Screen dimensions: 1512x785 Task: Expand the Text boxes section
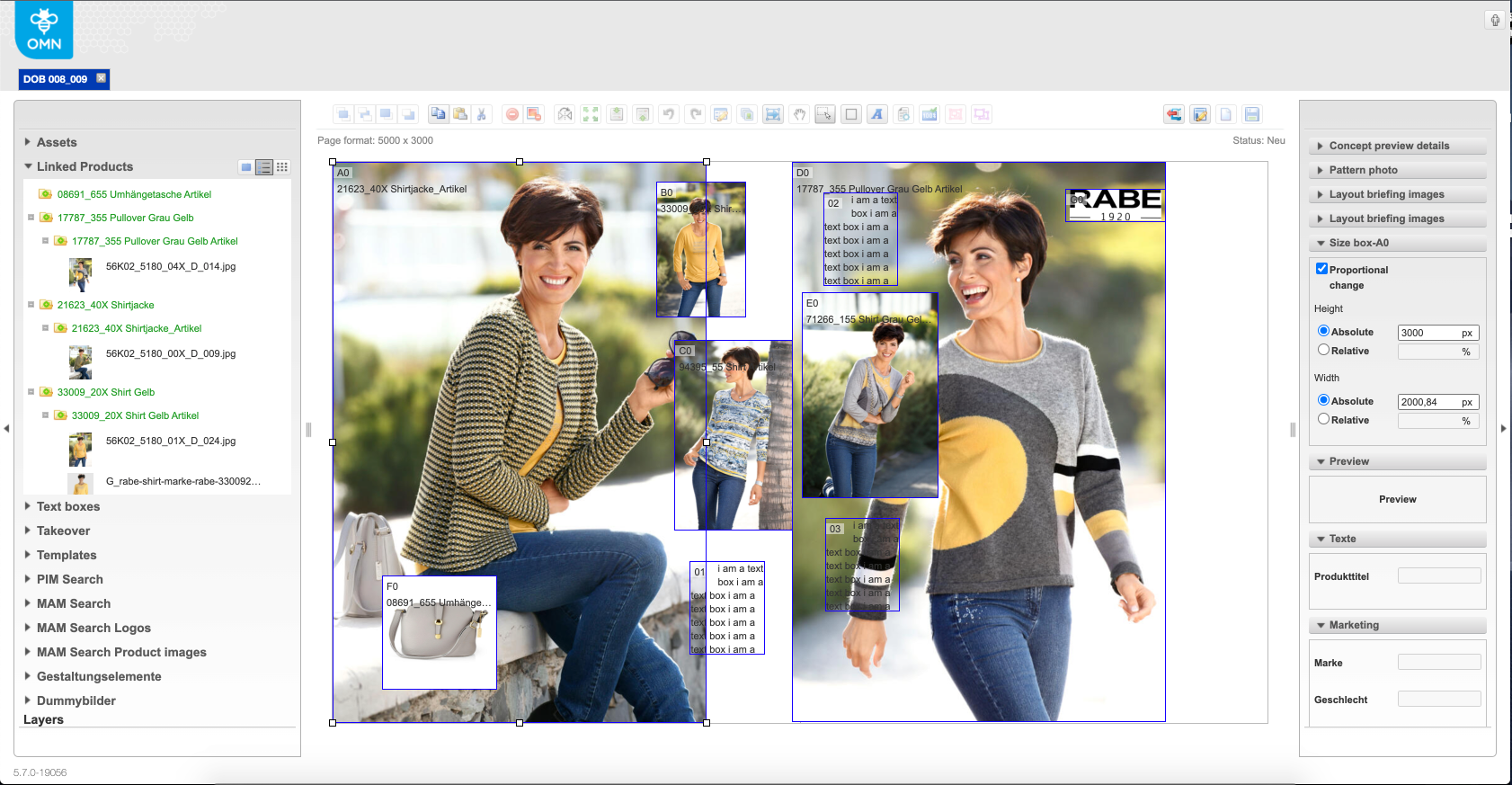(68, 506)
